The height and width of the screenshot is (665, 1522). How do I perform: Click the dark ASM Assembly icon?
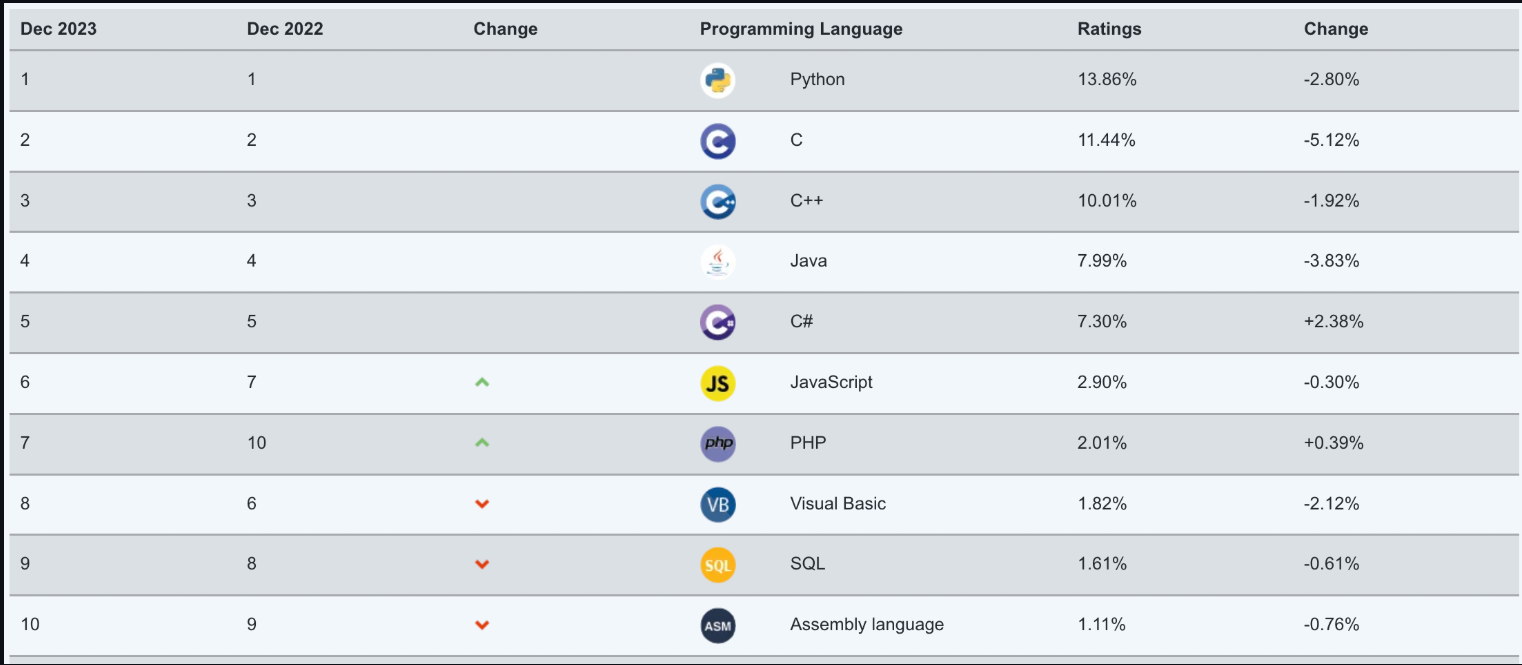(717, 626)
